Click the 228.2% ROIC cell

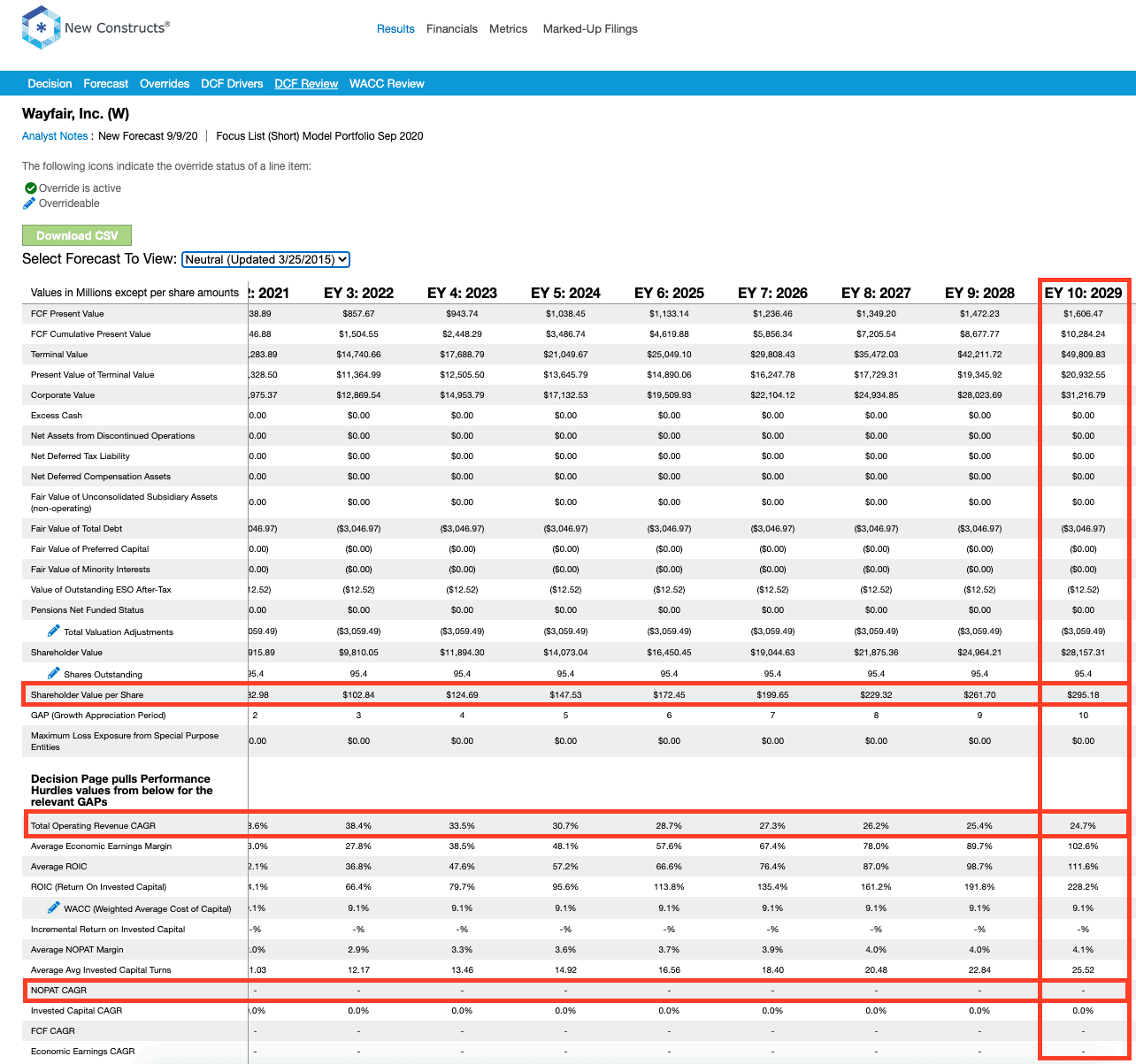pyautogui.click(x=1083, y=887)
